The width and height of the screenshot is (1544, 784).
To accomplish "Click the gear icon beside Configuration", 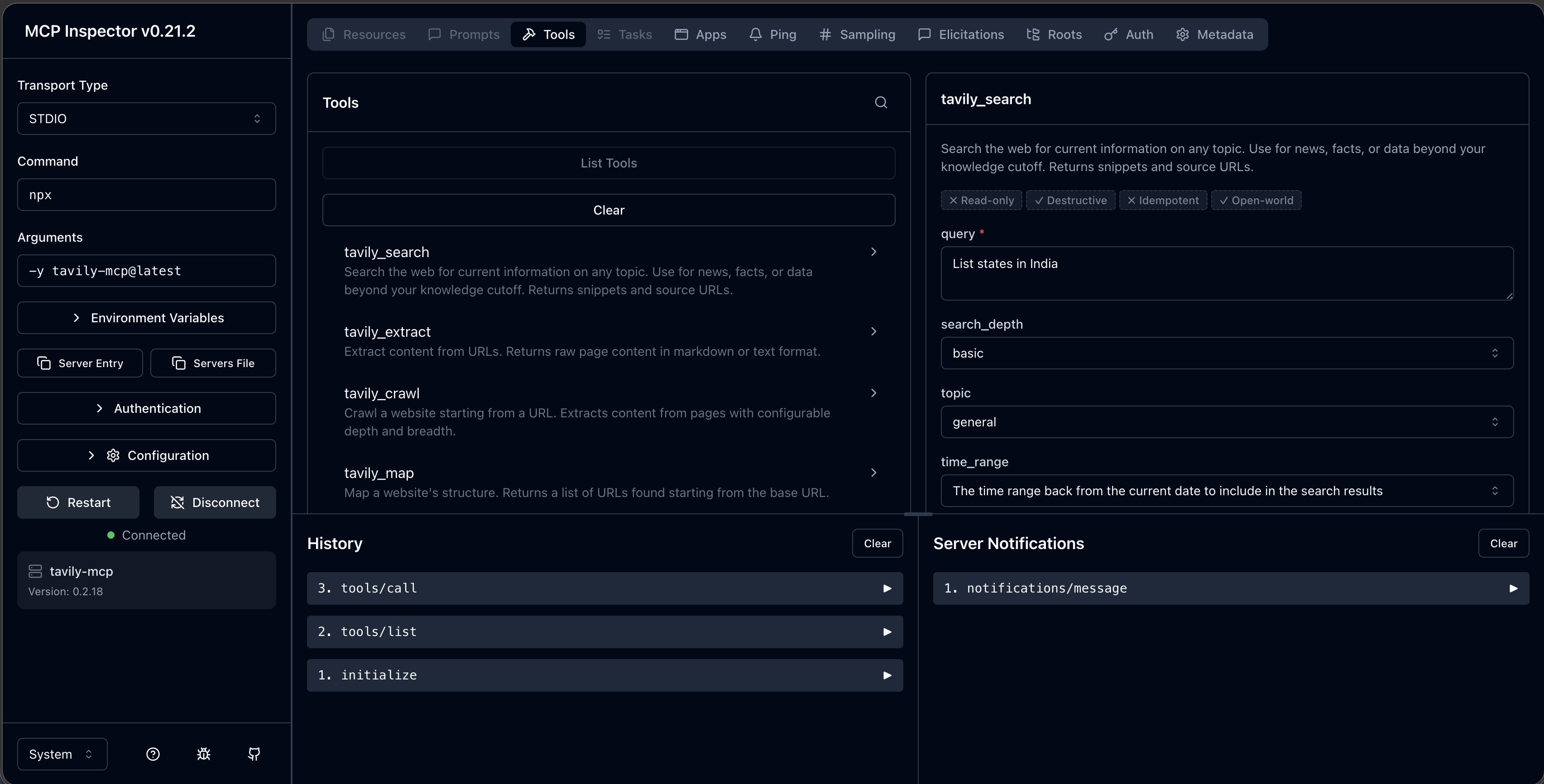I will (x=113, y=455).
